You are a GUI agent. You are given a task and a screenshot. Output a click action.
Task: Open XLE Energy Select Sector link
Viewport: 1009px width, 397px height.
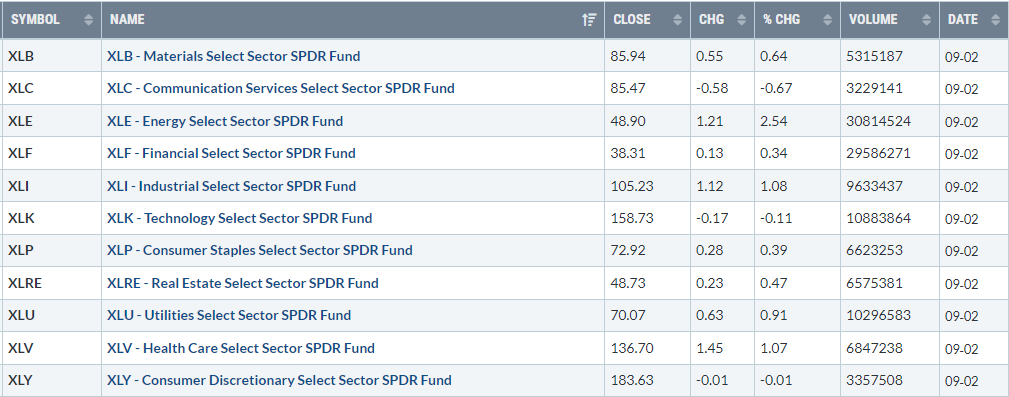[225, 121]
